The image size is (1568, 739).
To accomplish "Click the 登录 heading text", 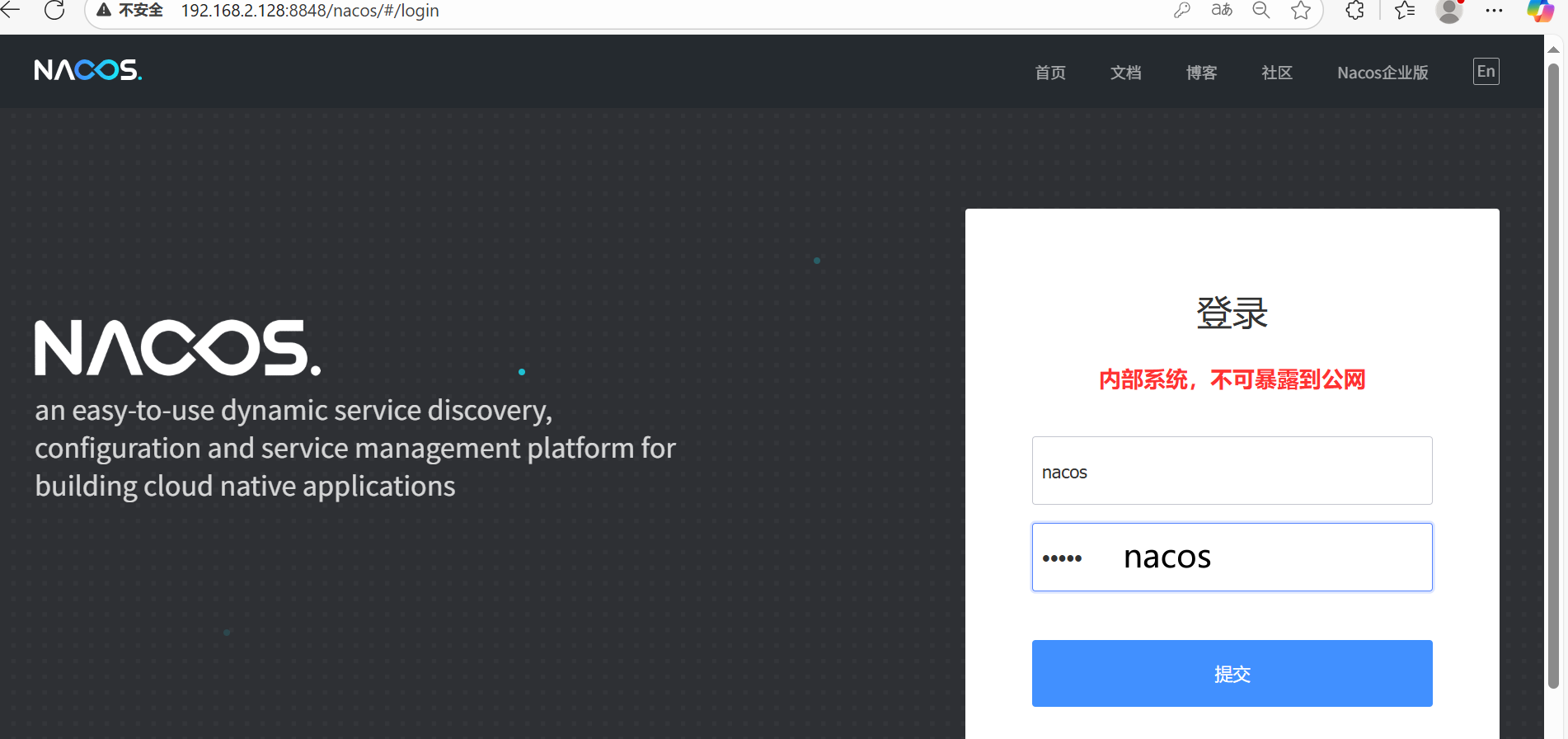I will tap(1232, 313).
